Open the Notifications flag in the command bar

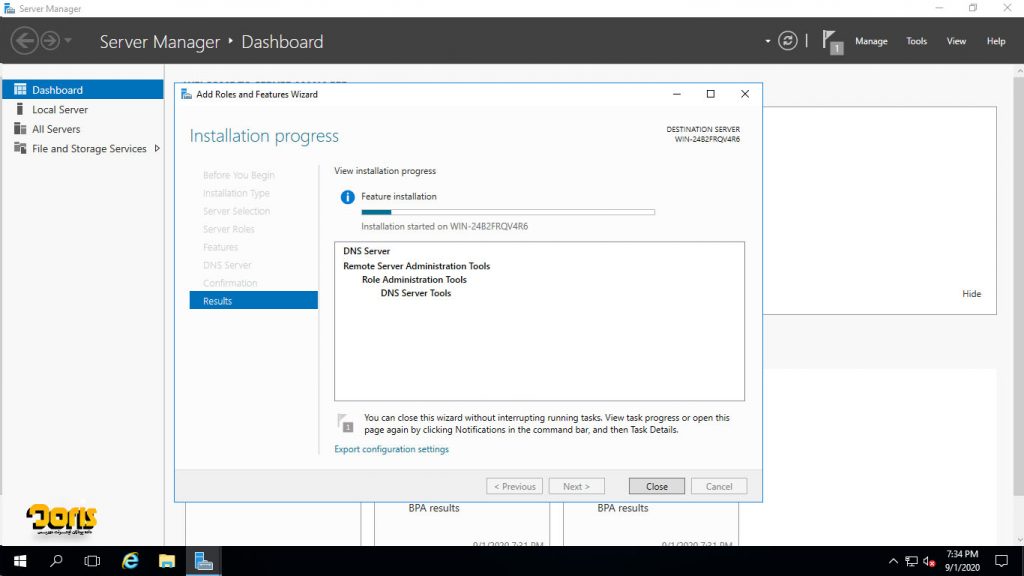832,42
